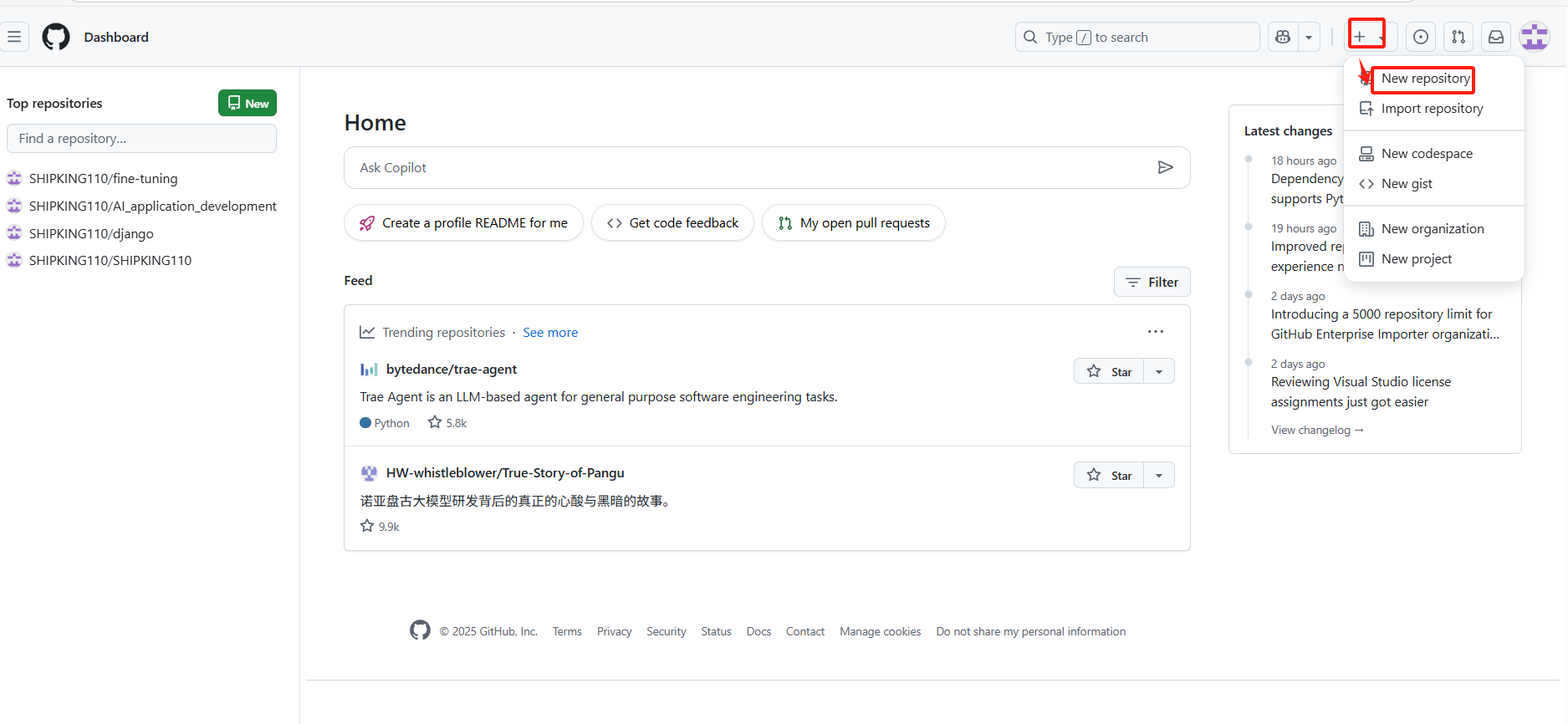Click avatar icon beside HW-whistleblower repository
This screenshot has width=1568, height=724.
[x=369, y=473]
